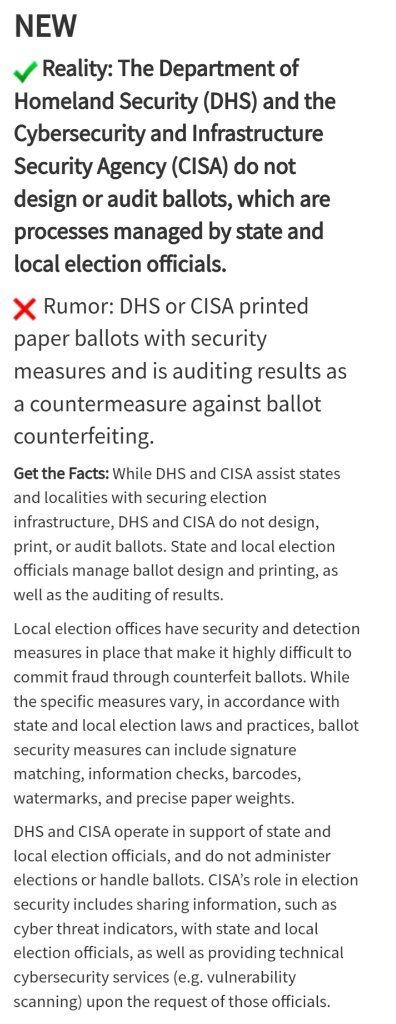396x1024 pixels.
Task: Click the green checkmark icon beside Reality
Action: [25, 73]
